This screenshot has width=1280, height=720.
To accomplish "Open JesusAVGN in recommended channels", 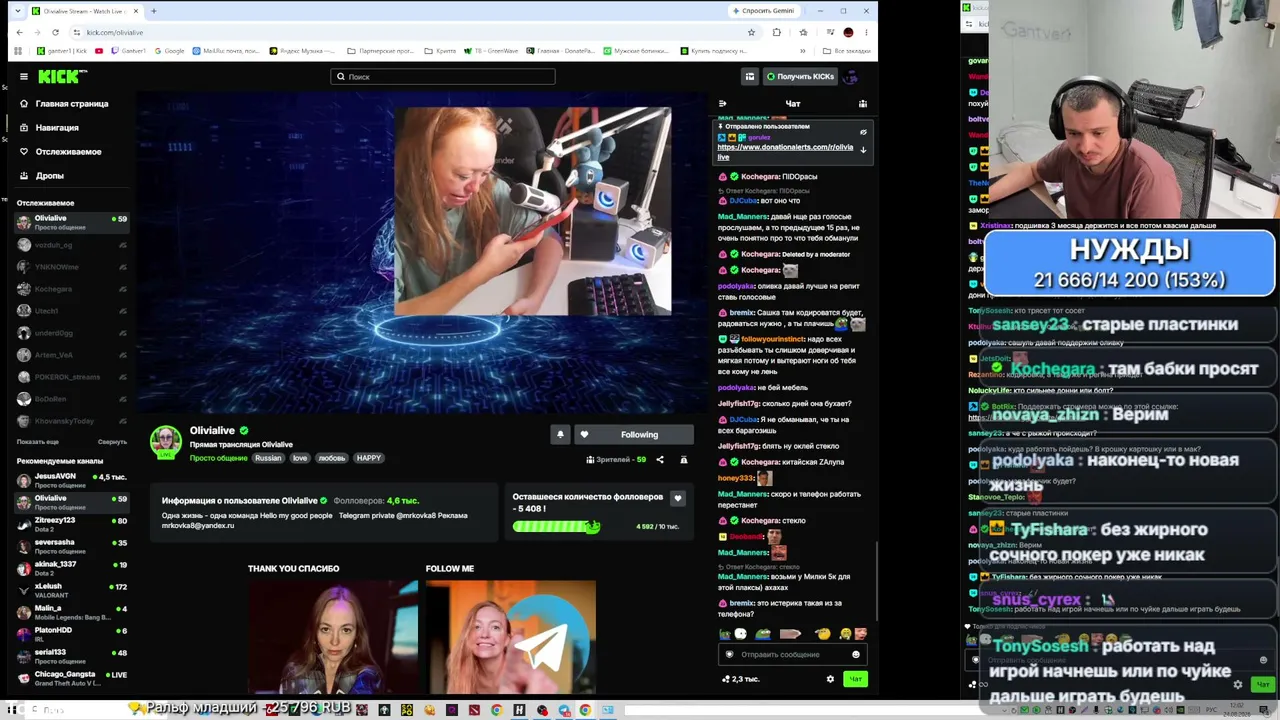I will tap(72, 480).
